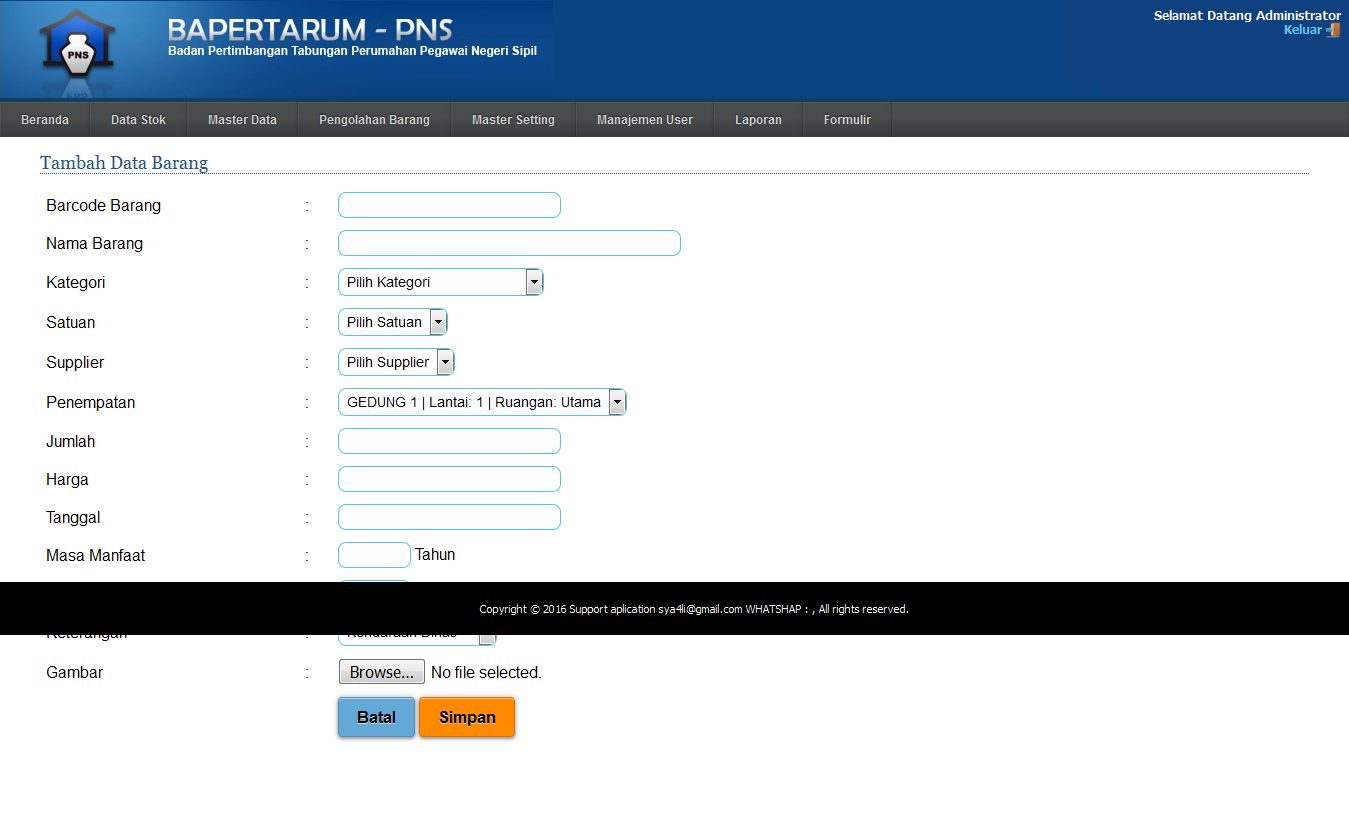The image size is (1349, 840).
Task: Expand the Pilih Supplier dropdown
Action: pos(396,362)
